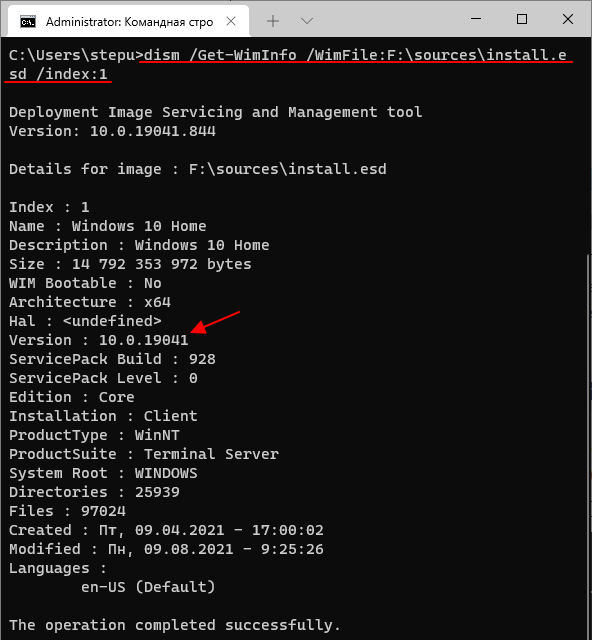Close the terminal window
Viewport: 592px width, 640px height.
click(x=568, y=19)
